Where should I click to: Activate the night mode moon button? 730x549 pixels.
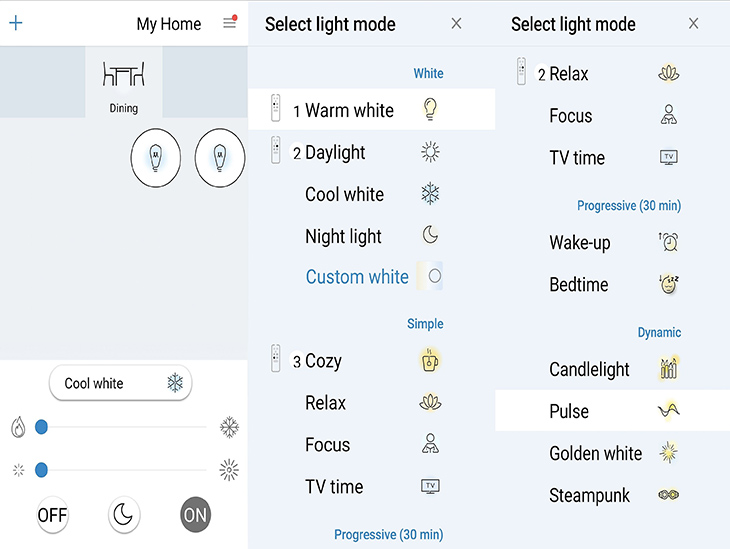click(124, 515)
